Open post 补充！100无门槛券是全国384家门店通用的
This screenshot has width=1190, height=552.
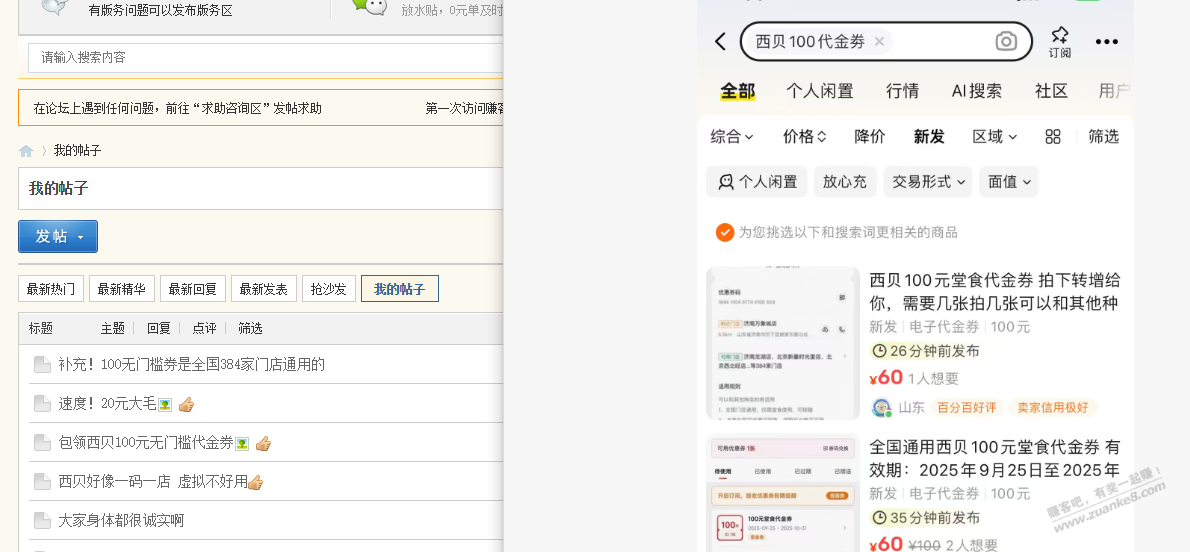191,364
